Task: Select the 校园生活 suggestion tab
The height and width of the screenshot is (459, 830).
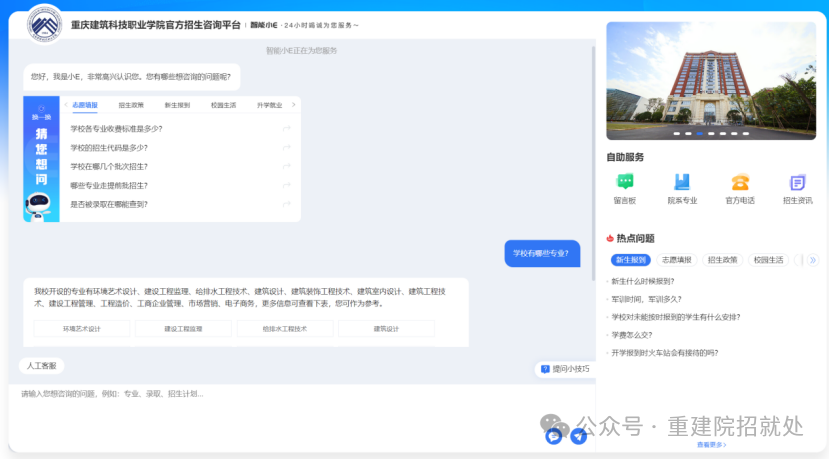Action: point(223,104)
